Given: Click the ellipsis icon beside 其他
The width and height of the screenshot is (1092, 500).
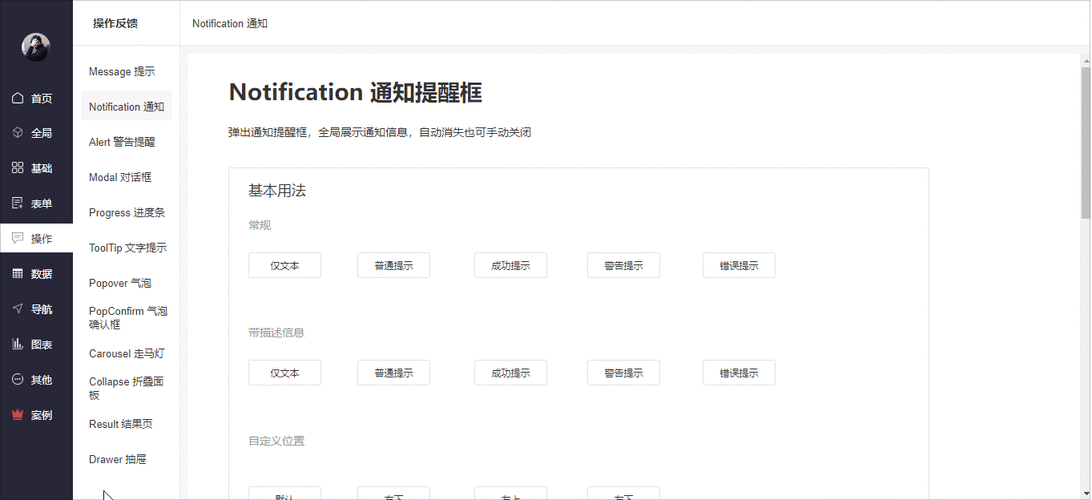Looking at the screenshot, I should tap(18, 380).
